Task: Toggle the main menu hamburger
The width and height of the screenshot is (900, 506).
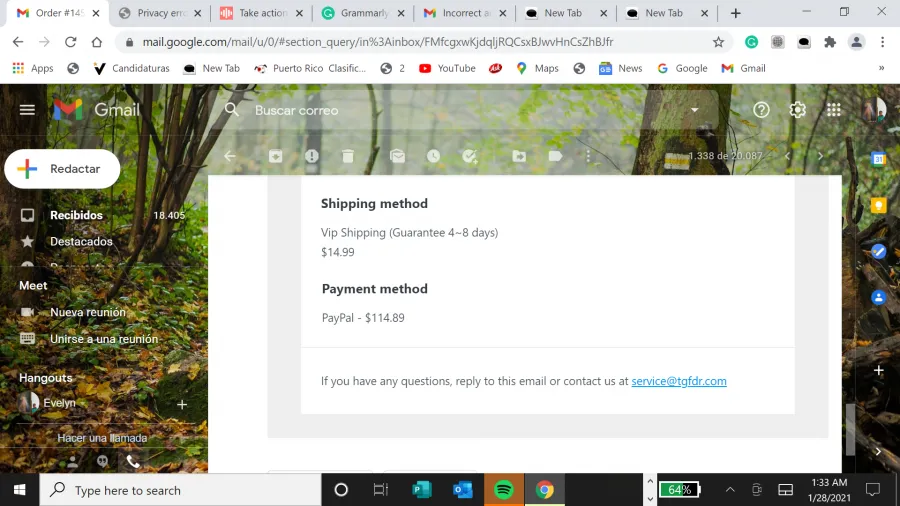Action: click(x=27, y=110)
